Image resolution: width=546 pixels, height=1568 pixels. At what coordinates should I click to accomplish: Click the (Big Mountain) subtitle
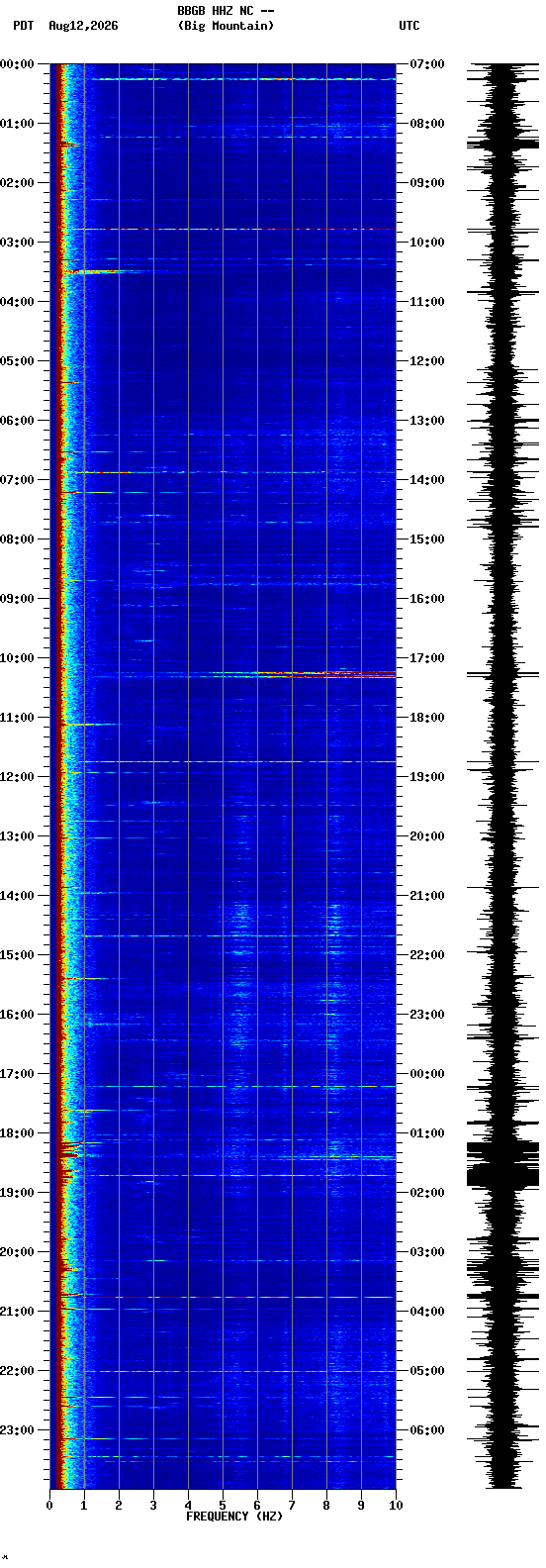click(x=226, y=26)
